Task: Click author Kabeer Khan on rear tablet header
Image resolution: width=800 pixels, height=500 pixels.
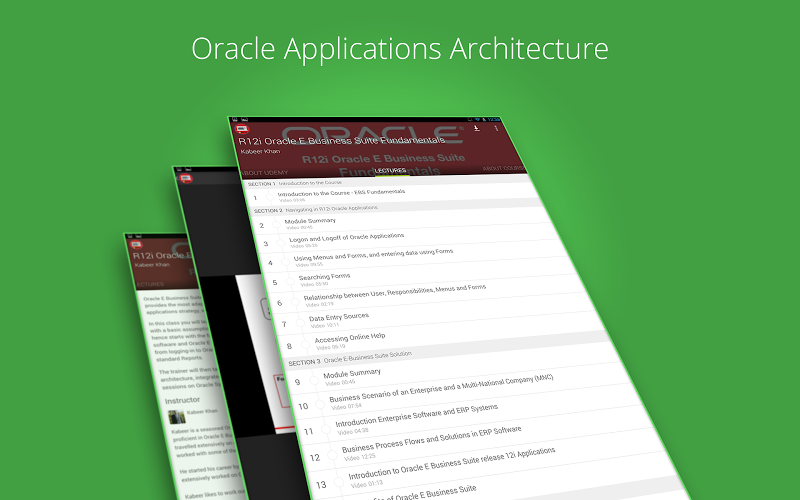Action: [x=152, y=265]
